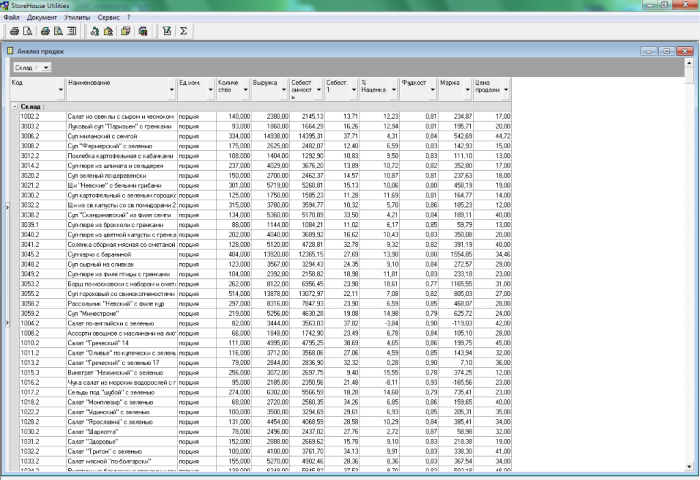Screen dimensions: 700x480
Task: Open the Марка column filter dropdown
Action: 466,90
